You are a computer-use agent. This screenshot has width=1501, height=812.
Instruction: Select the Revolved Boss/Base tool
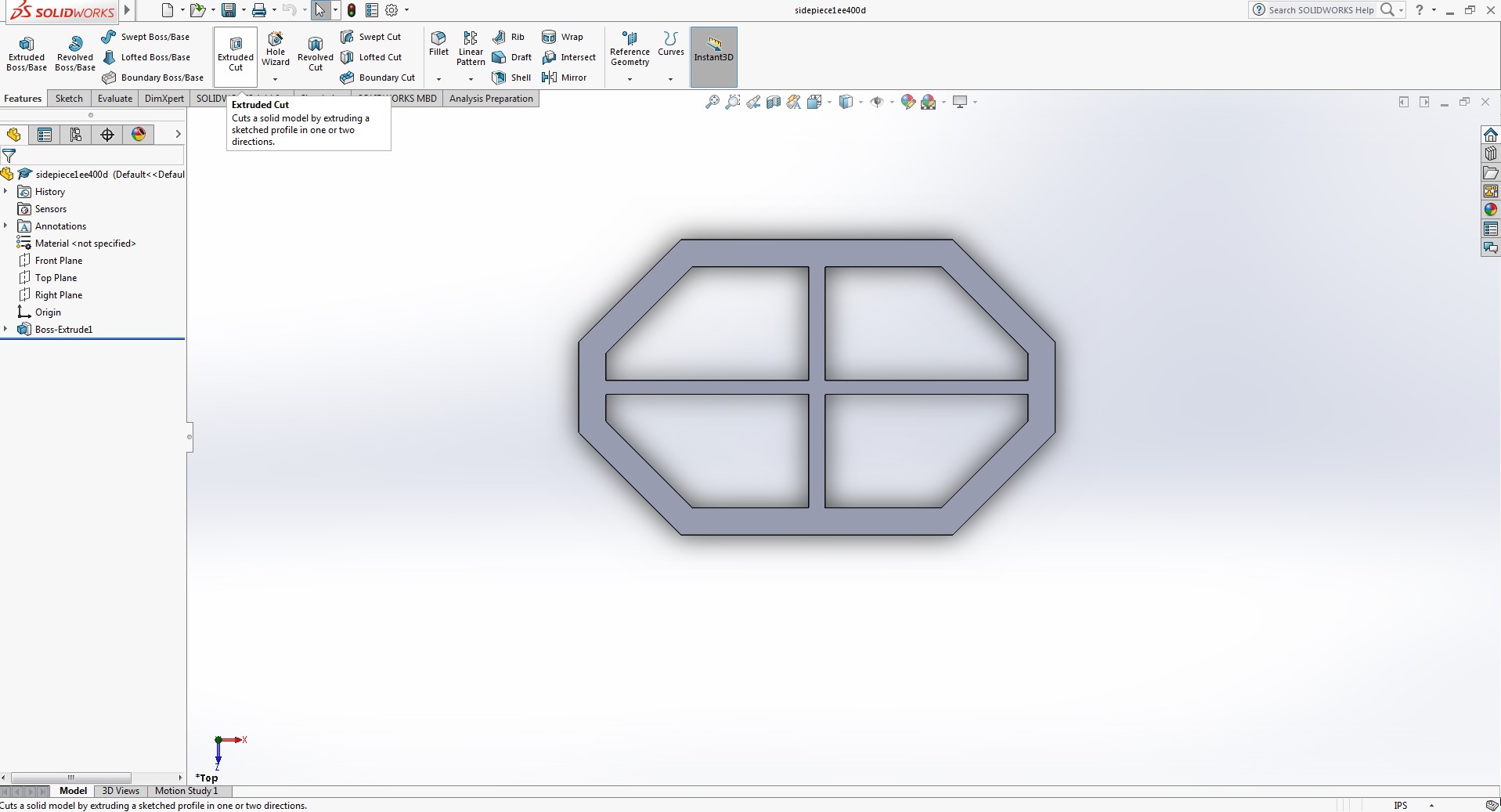75,54
